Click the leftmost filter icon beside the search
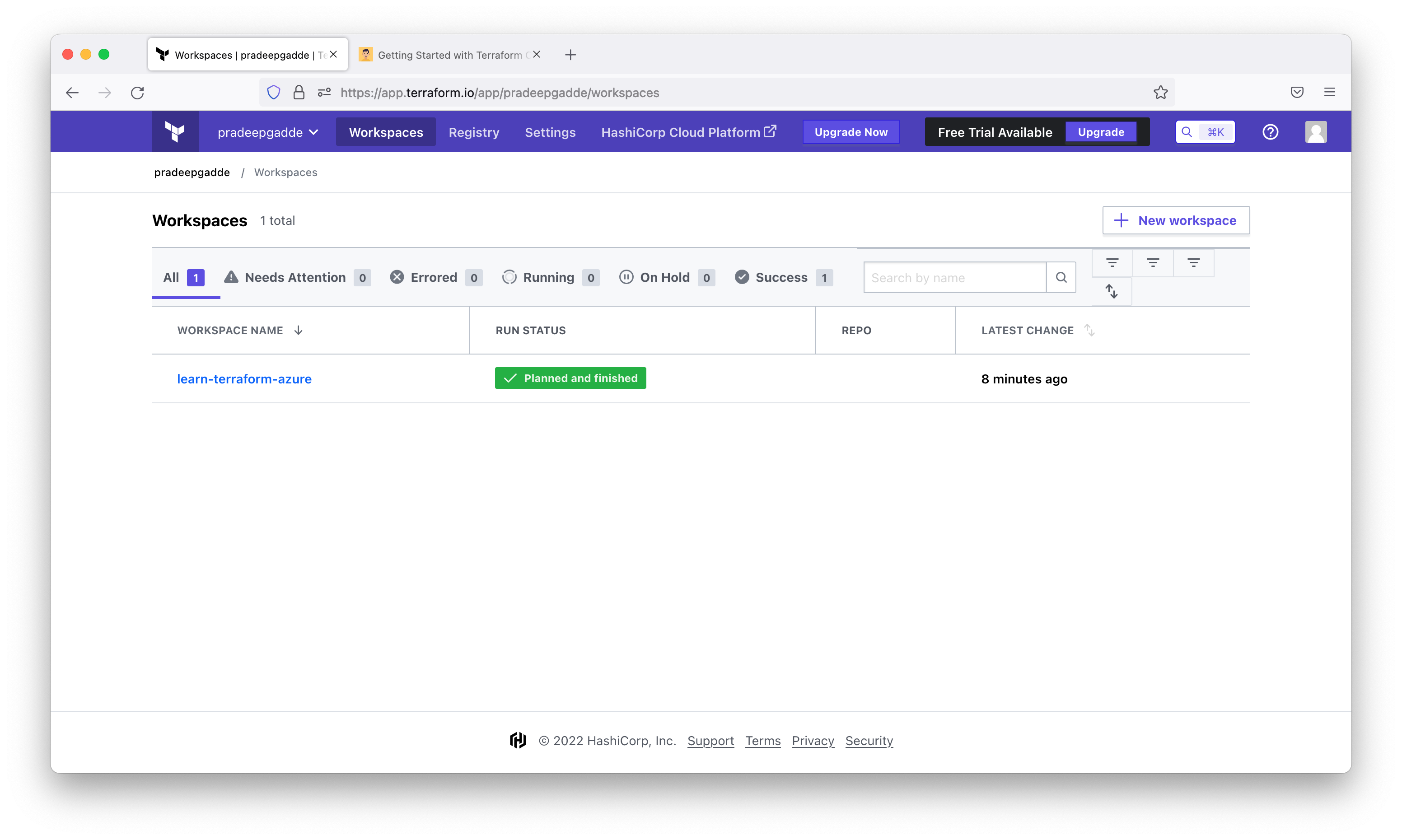This screenshot has height=840, width=1402. click(1112, 263)
